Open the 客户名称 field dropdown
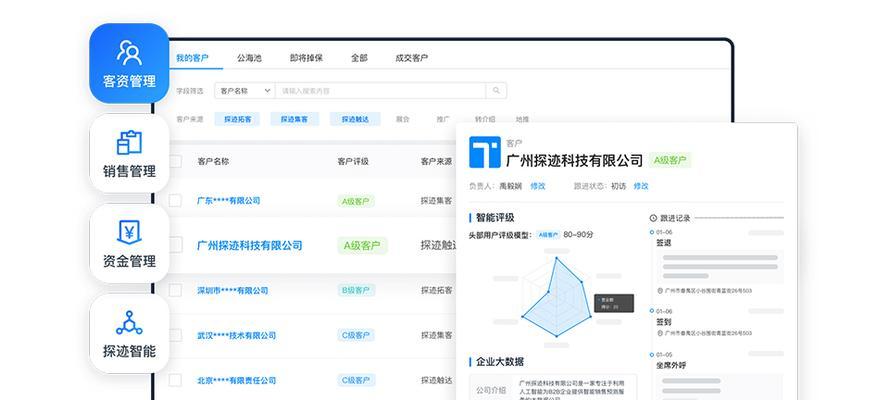Viewport: 889px width, 400px height. click(244, 91)
